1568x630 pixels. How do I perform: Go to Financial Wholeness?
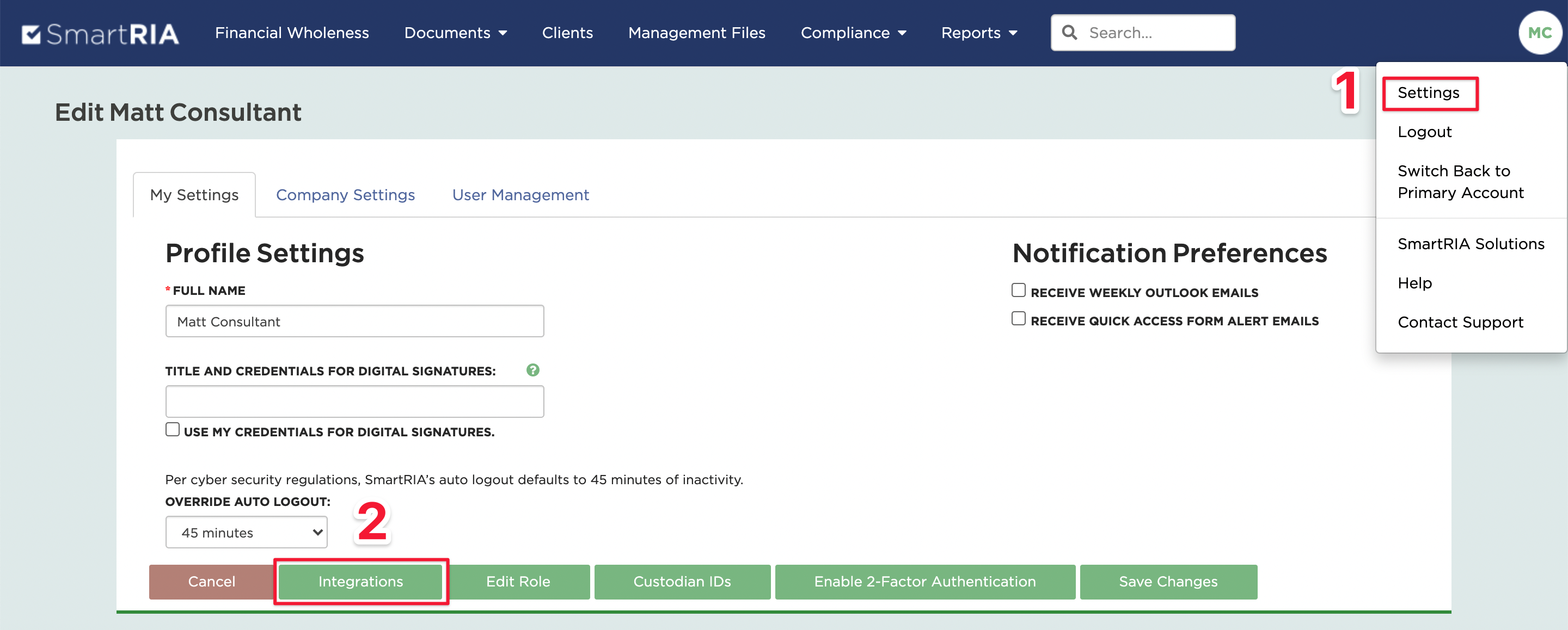[x=292, y=33]
